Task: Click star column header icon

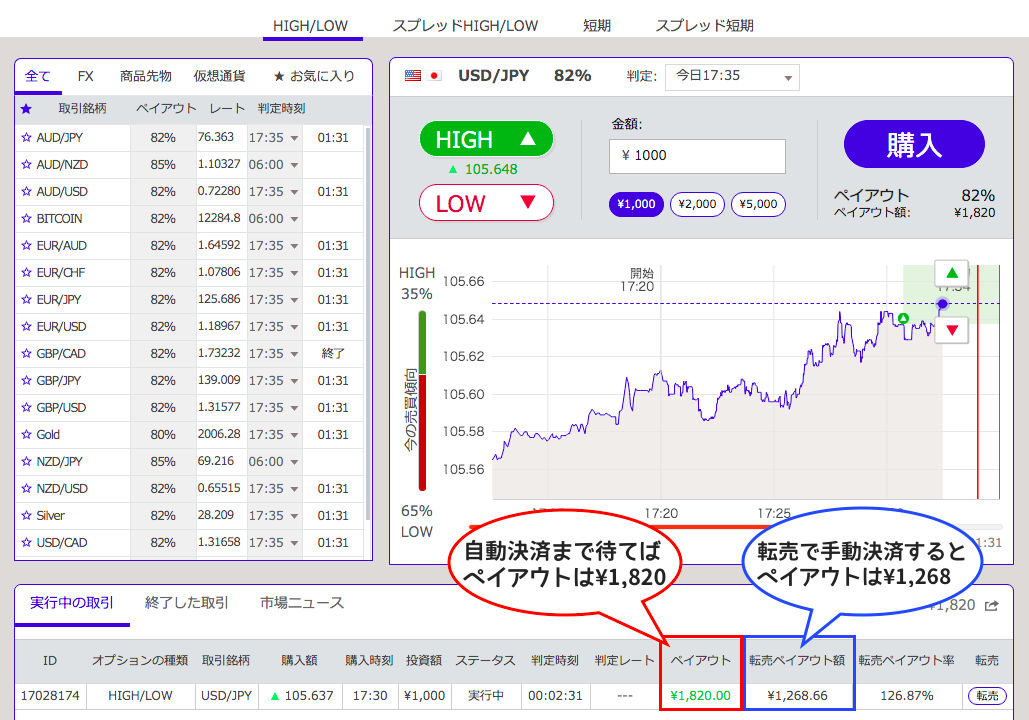Action: (26, 108)
